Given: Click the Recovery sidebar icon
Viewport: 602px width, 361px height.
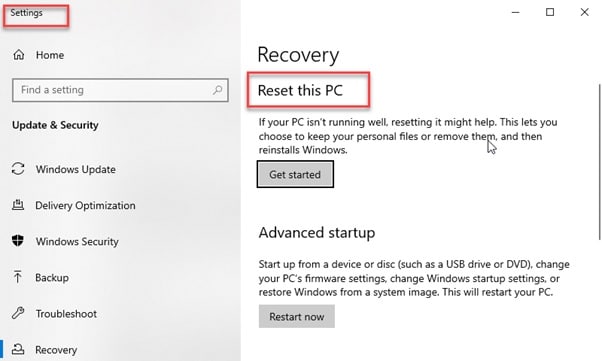Looking at the screenshot, I should click(18, 349).
